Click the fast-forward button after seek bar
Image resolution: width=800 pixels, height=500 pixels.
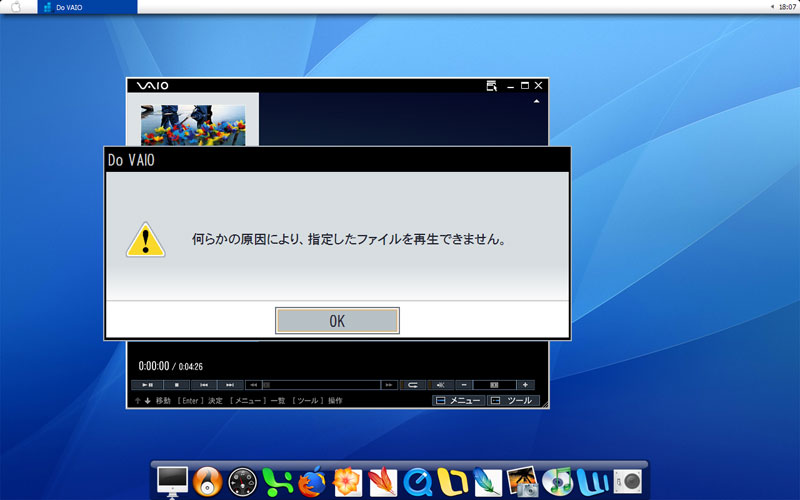pos(389,385)
